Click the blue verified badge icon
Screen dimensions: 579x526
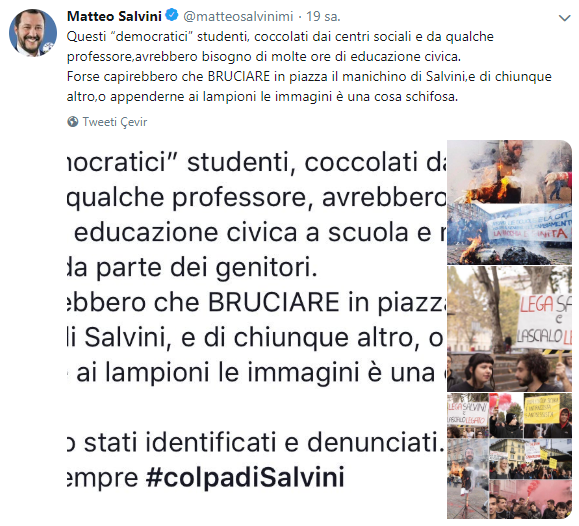(172, 16)
